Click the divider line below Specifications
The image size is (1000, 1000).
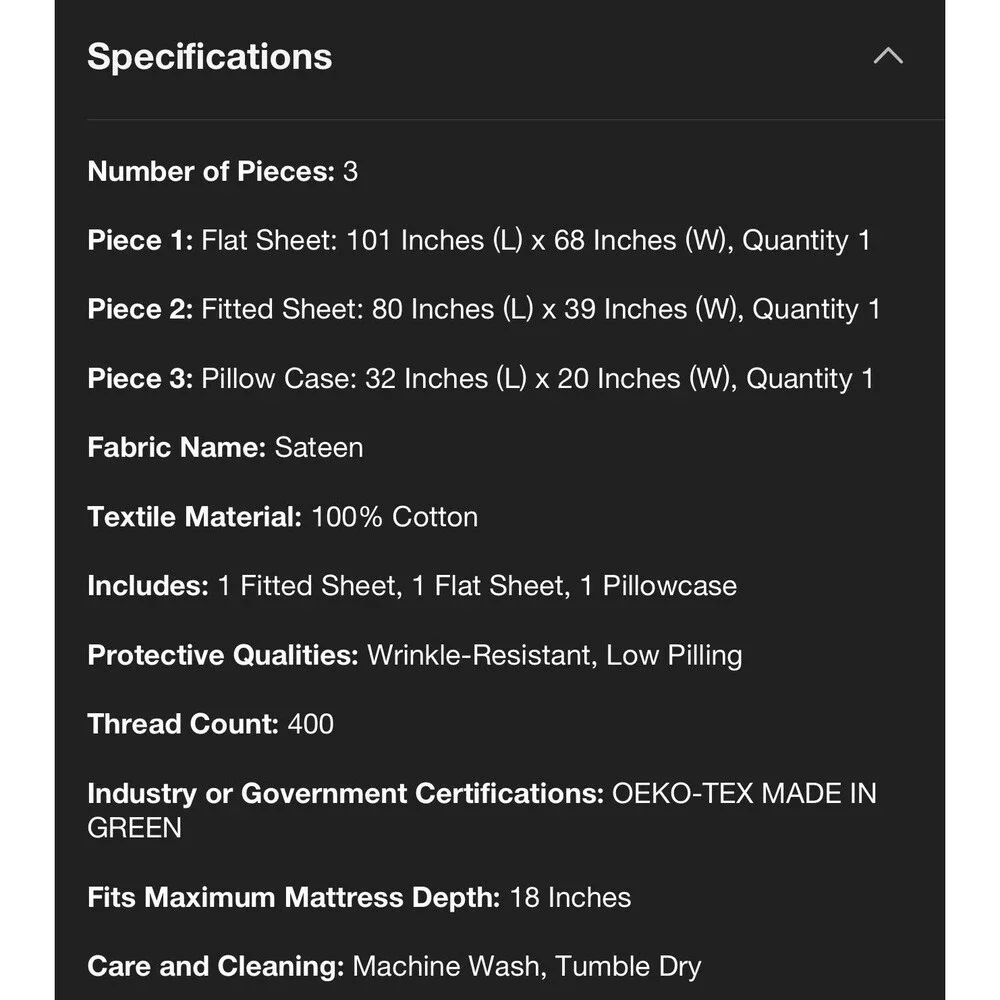point(515,119)
